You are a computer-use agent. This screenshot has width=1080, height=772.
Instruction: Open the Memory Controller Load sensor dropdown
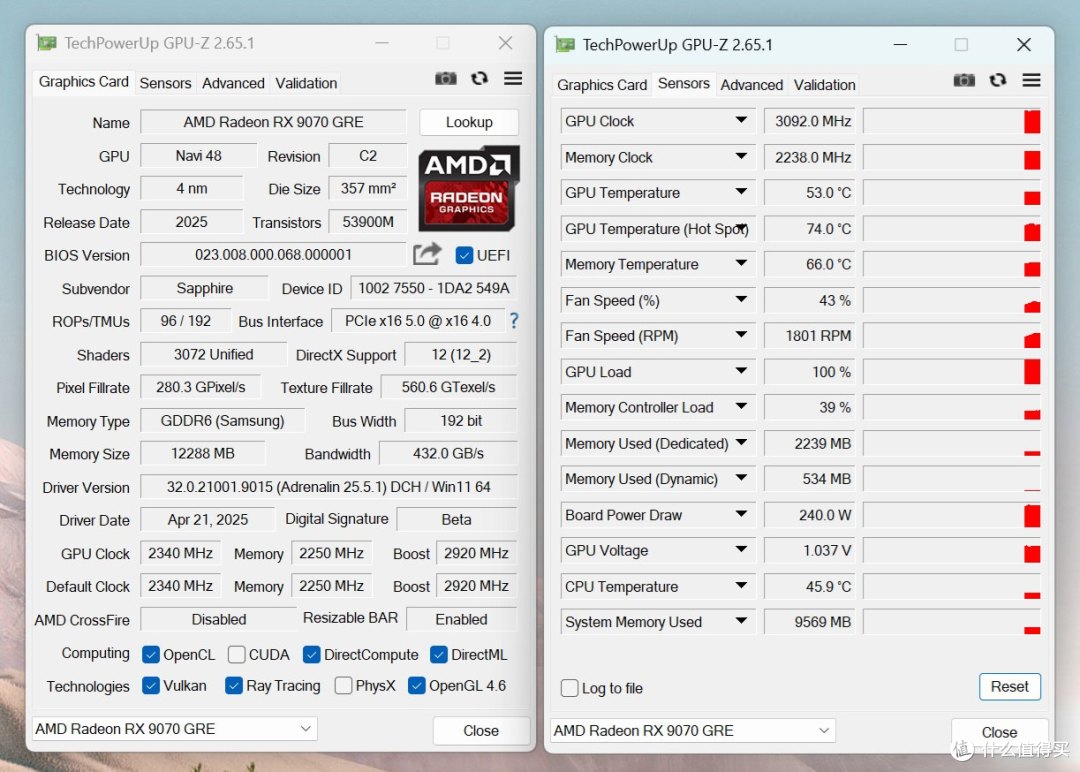(741, 407)
